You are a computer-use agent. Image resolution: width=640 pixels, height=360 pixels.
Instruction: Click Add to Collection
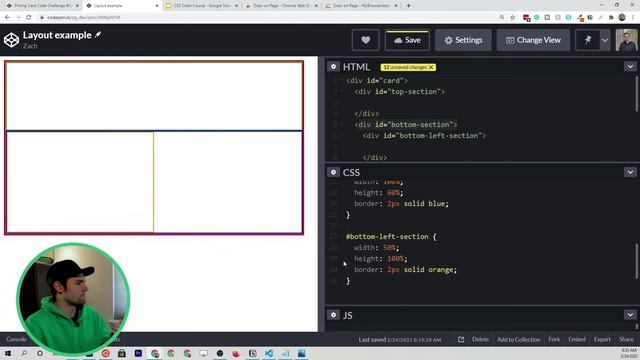click(x=518, y=340)
